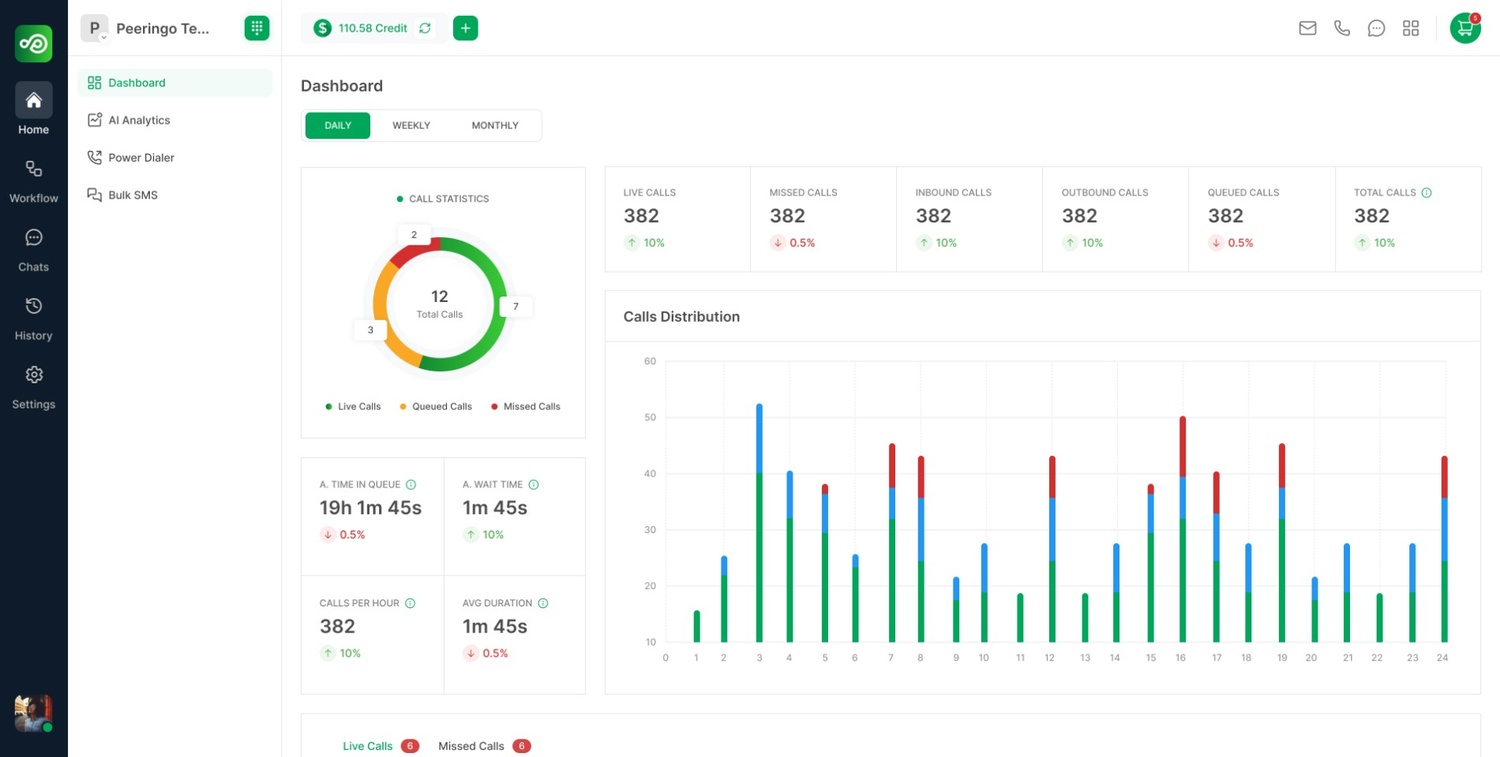Click the green add credit plus button
This screenshot has width=1500, height=757.
pos(465,28)
